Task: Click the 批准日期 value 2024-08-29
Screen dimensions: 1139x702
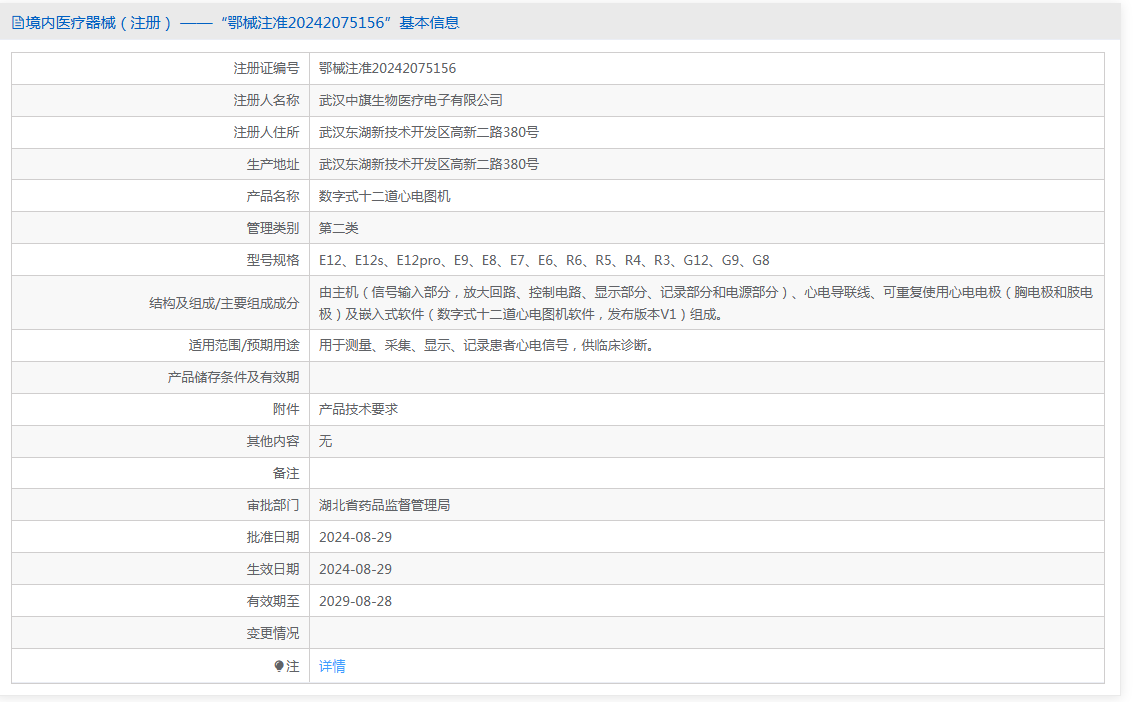Action: pyautogui.click(x=355, y=537)
